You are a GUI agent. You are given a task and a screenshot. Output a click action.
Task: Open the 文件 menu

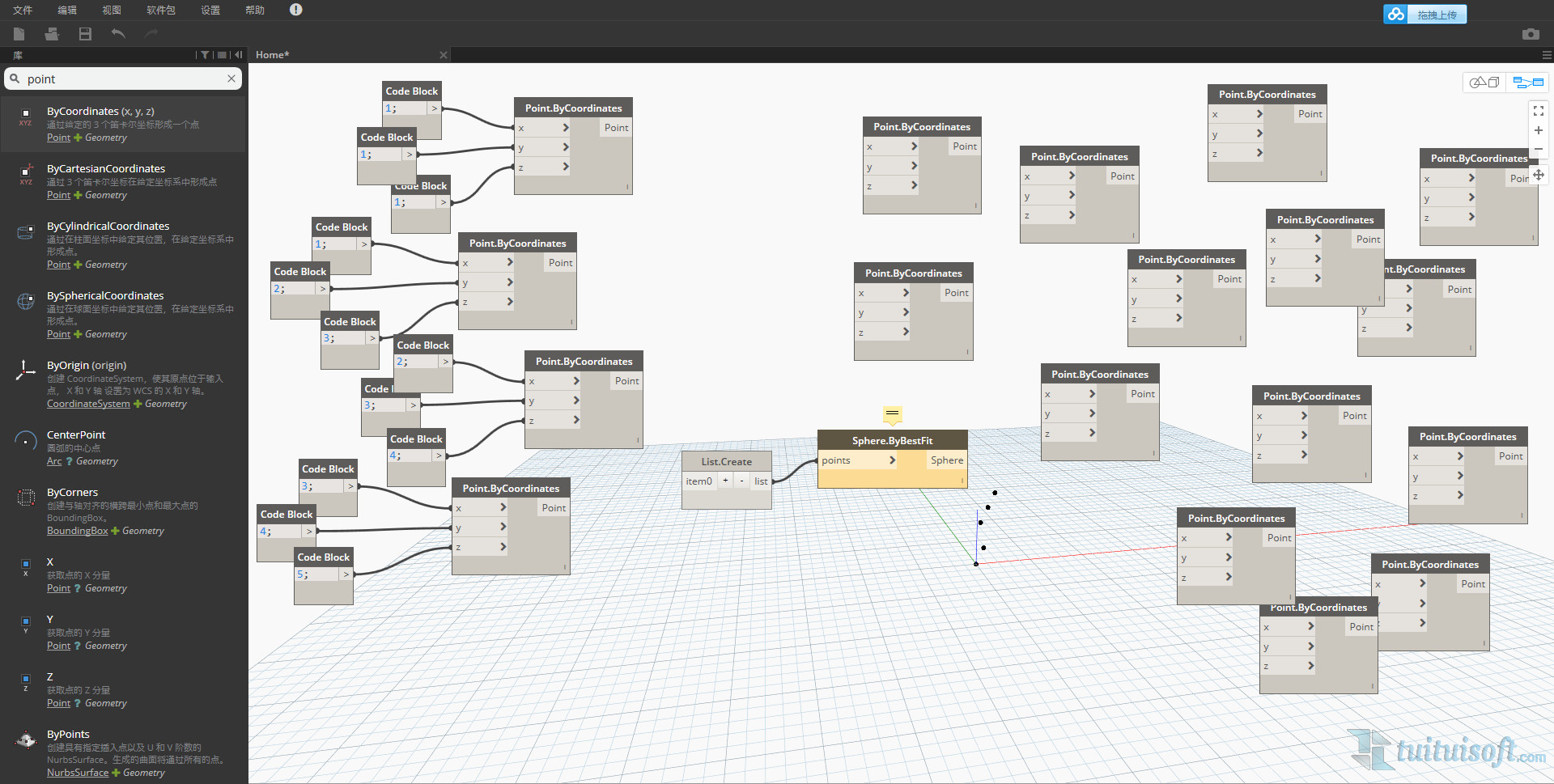[23, 10]
